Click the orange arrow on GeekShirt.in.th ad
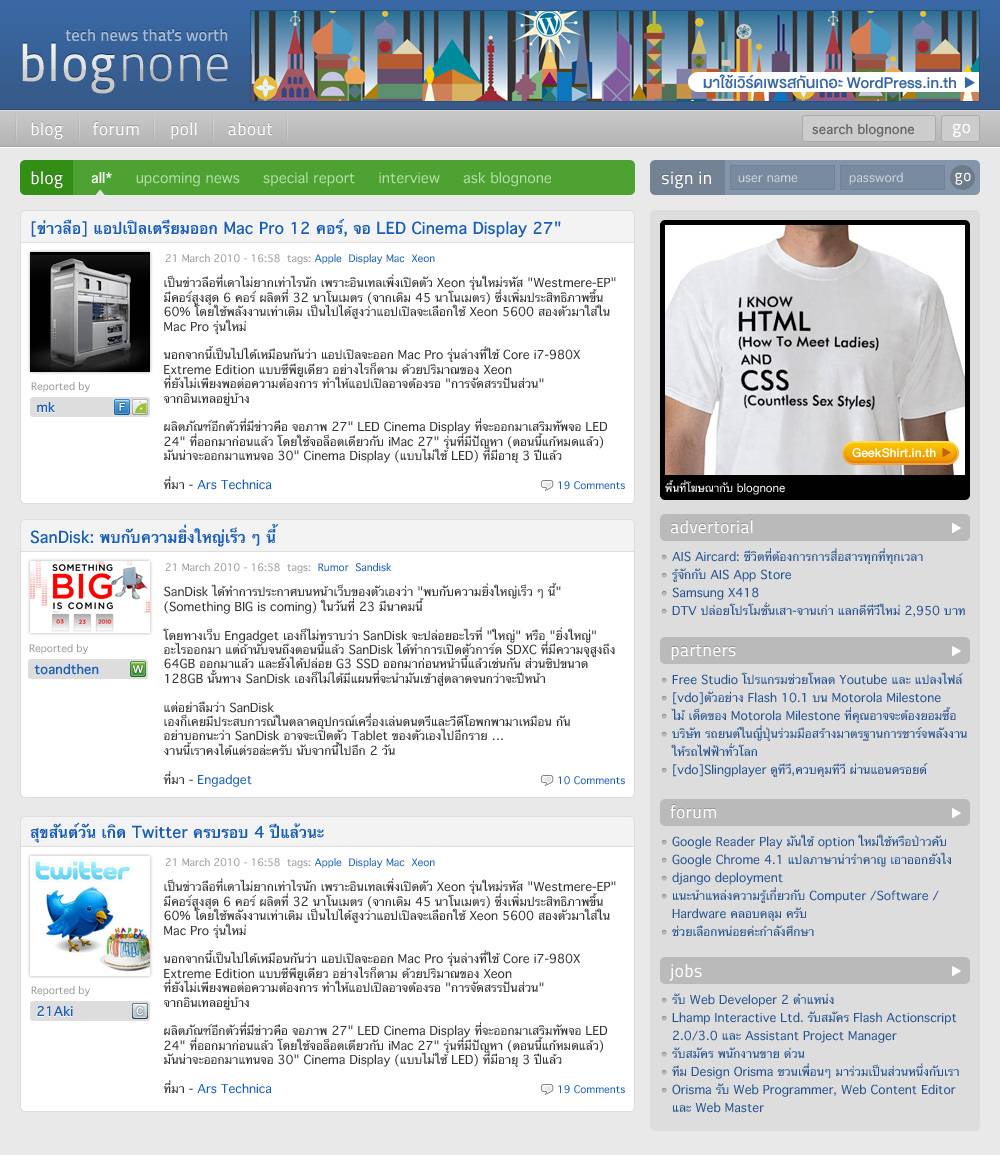 pyautogui.click(x=947, y=452)
